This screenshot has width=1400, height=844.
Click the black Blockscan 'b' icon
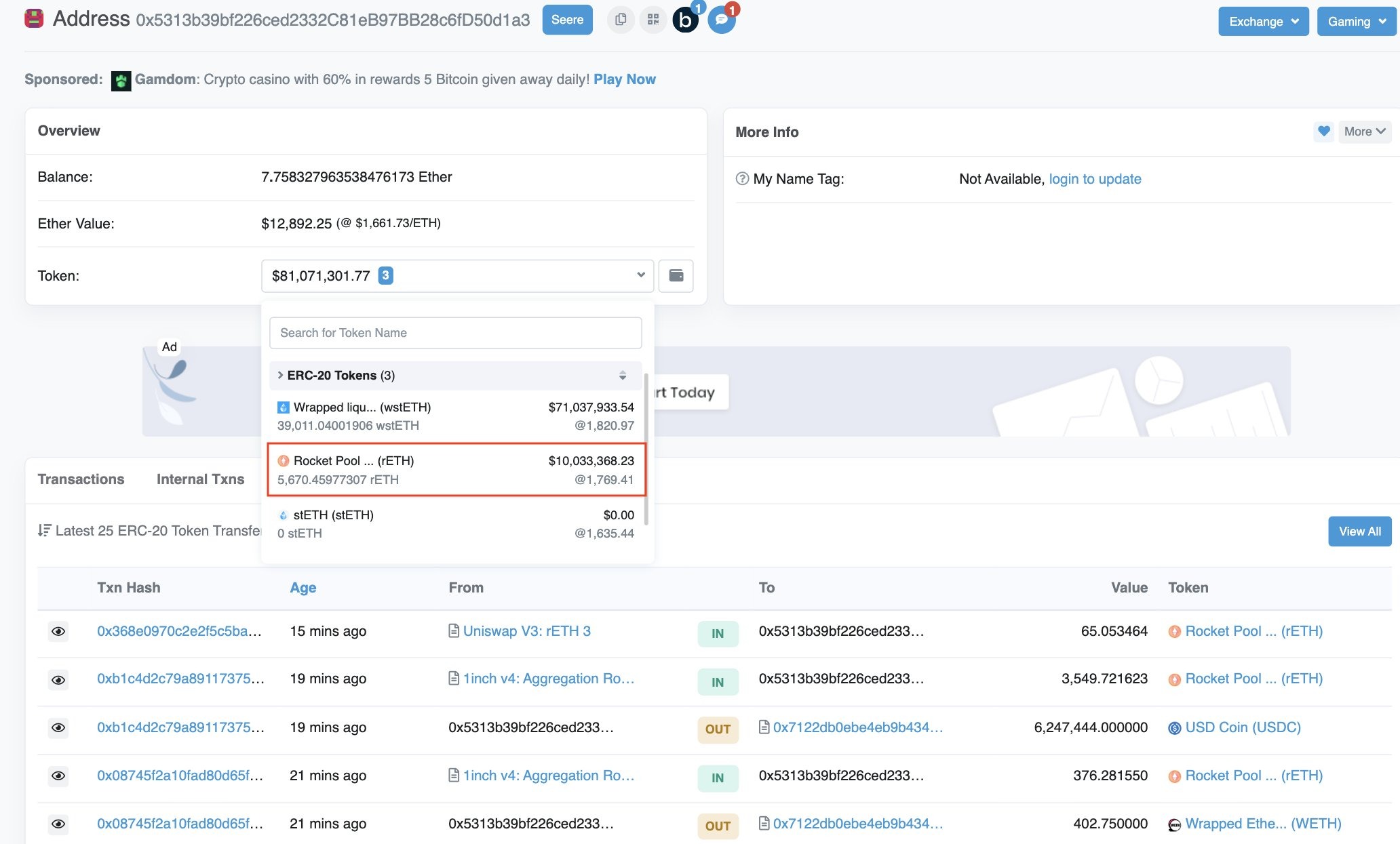[x=685, y=20]
